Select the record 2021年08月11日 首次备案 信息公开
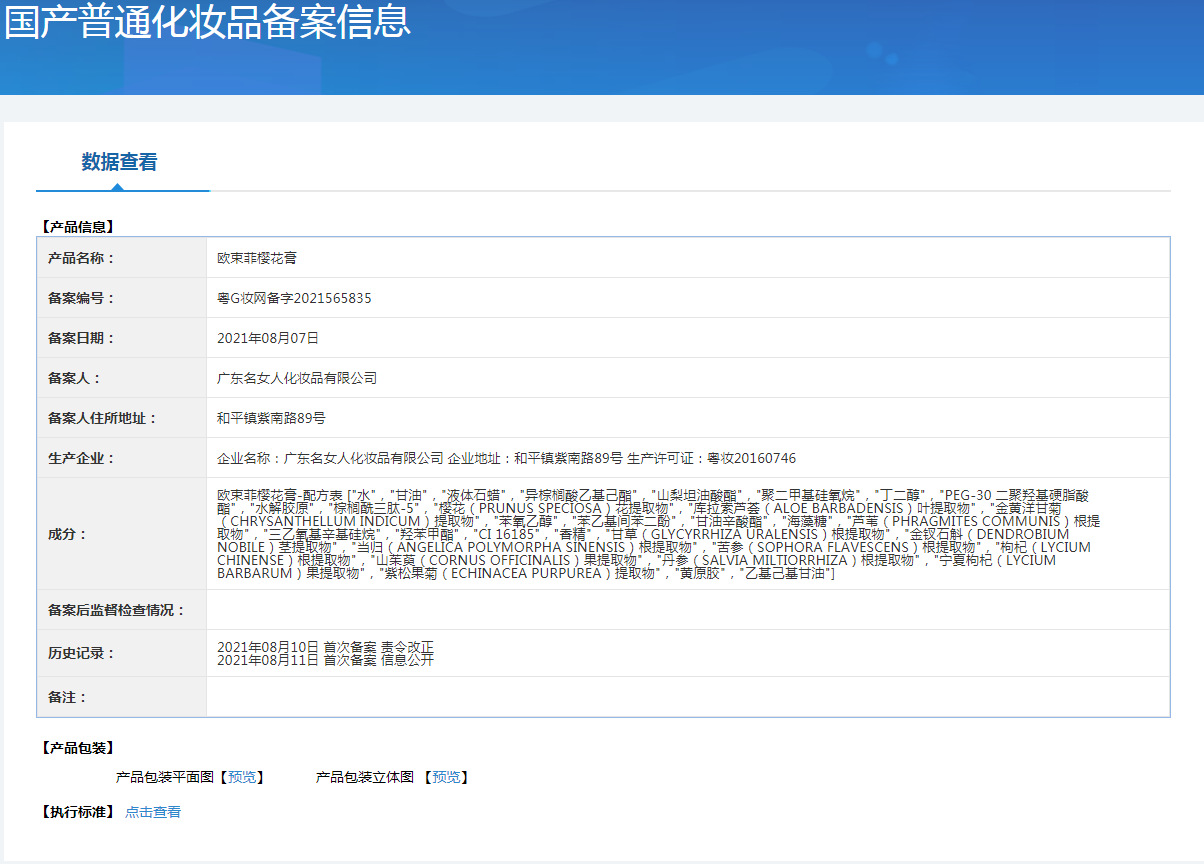Viewport: 1204px width, 864px height. click(x=326, y=660)
